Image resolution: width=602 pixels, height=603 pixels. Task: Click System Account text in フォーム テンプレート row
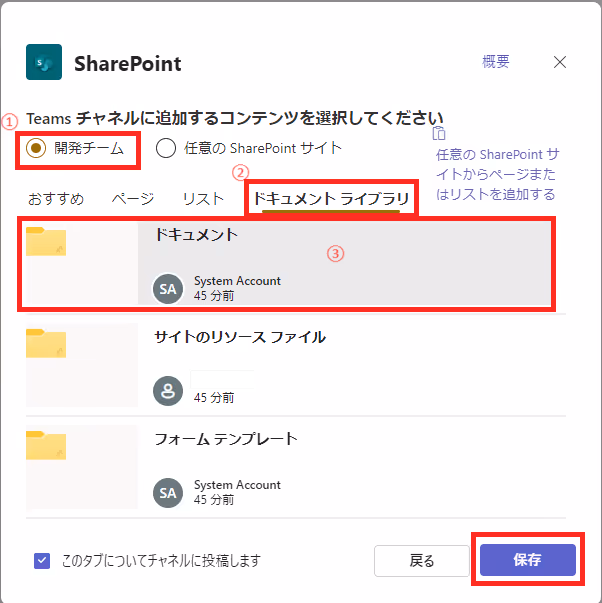237,485
